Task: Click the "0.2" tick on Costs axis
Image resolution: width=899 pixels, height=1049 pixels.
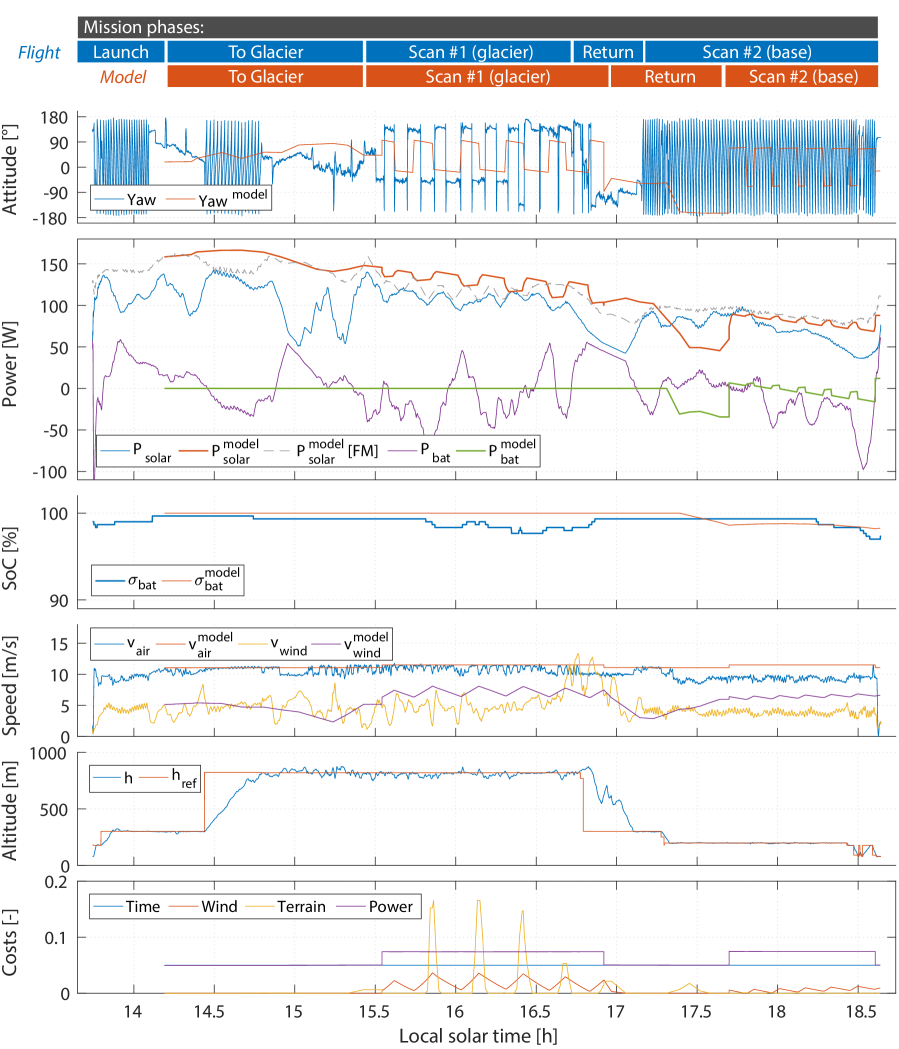Action: pos(56,882)
